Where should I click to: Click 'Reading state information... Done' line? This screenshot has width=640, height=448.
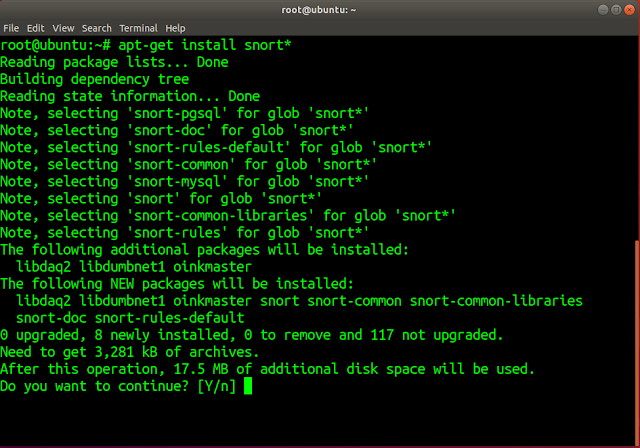(130, 96)
